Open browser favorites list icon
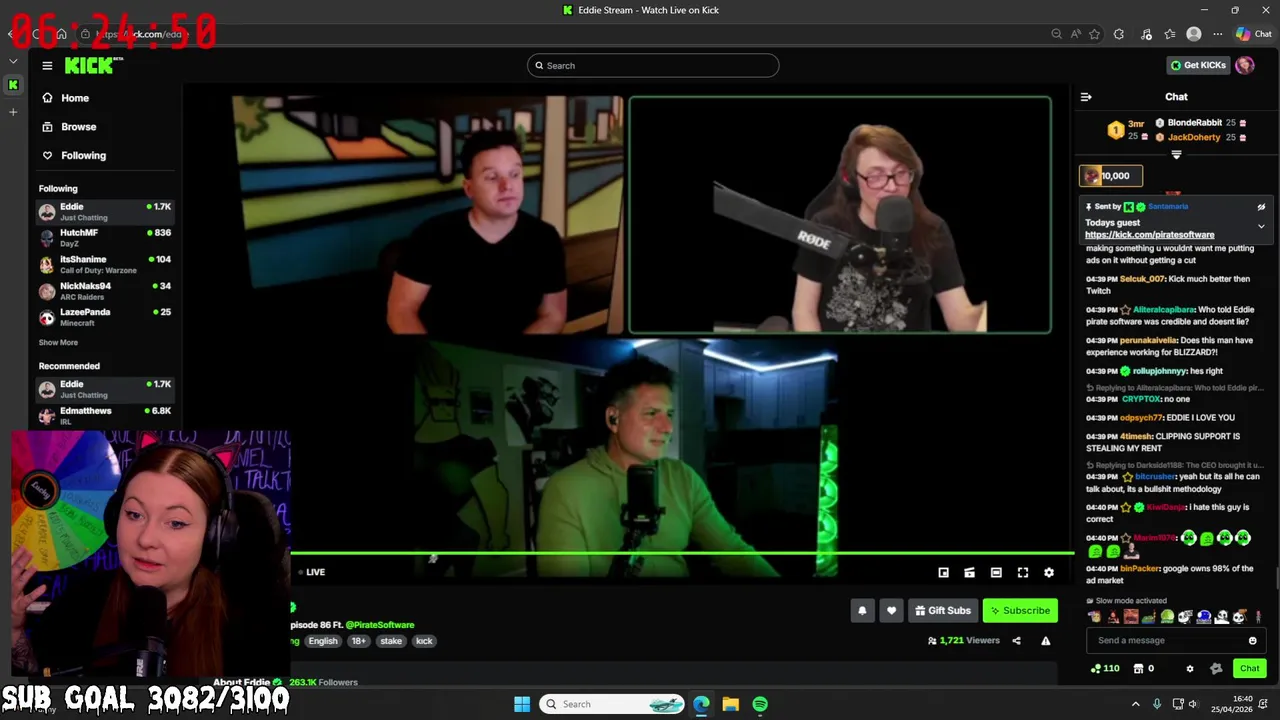The image size is (1280, 720). click(1170, 34)
